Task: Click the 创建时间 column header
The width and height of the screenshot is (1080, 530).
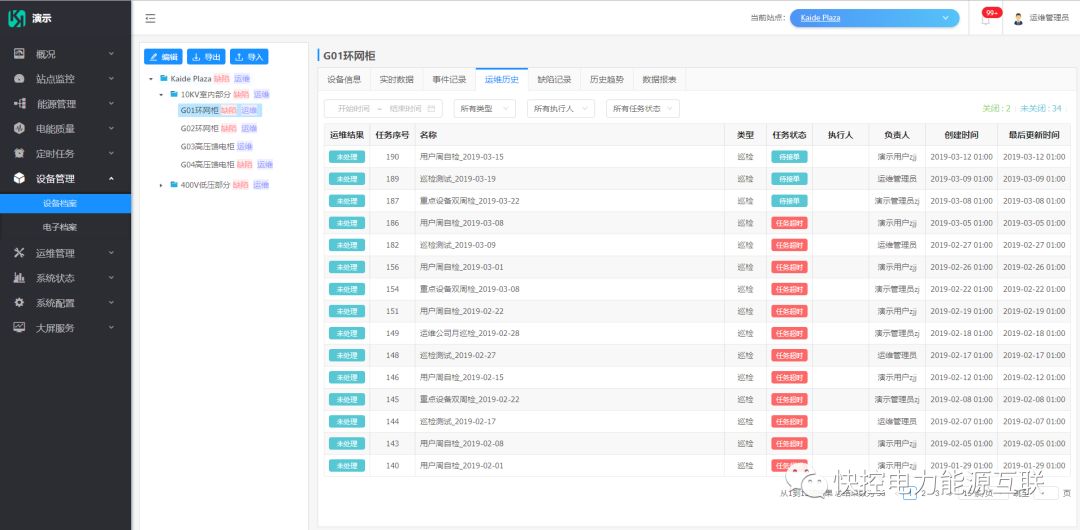Action: [x=961, y=135]
